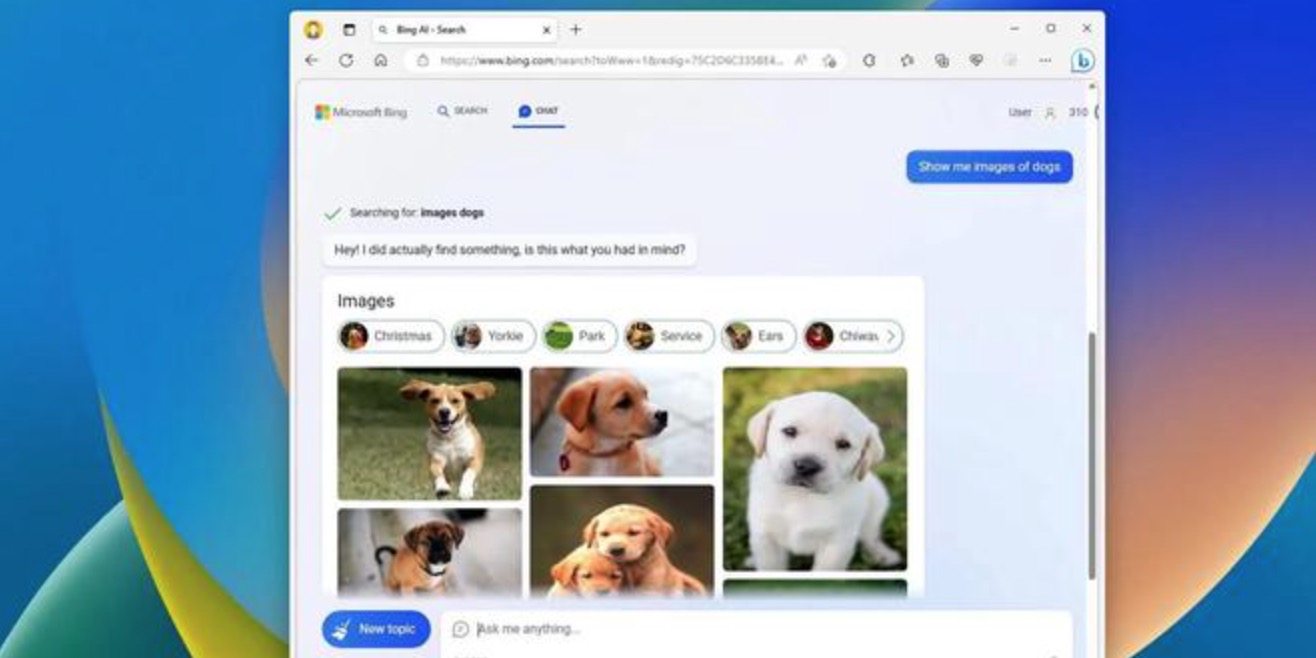Open the tab actions menu icon
This screenshot has height=658, width=1316.
tap(349, 30)
